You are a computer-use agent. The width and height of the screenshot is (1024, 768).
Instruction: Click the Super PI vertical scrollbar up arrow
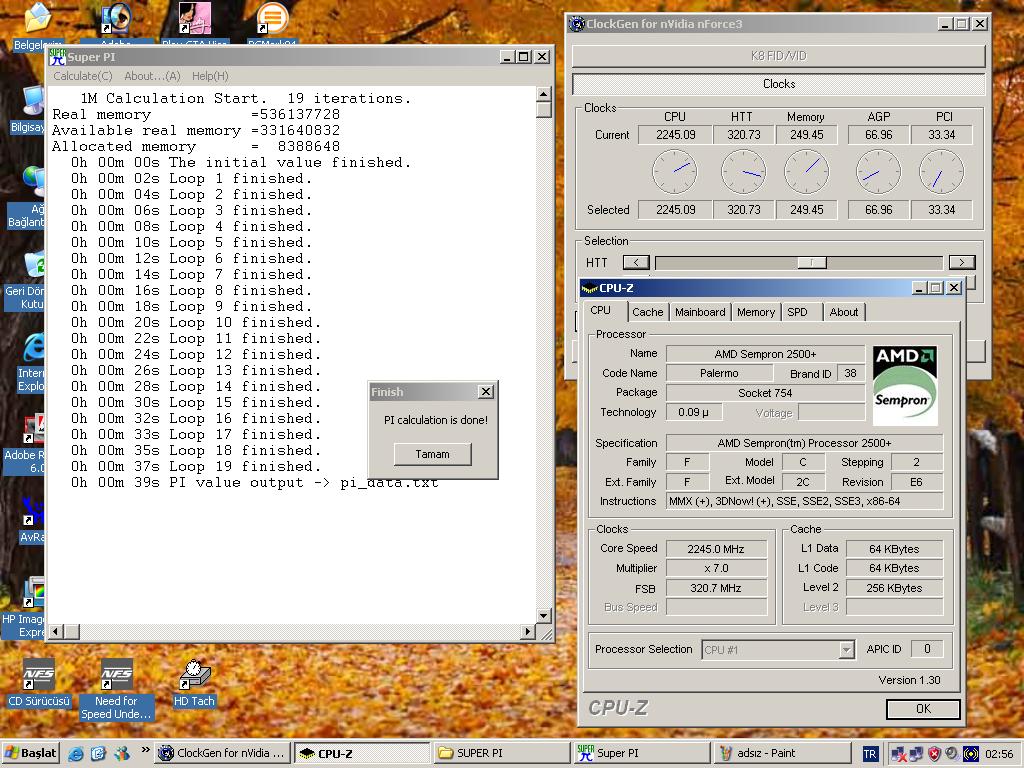click(x=543, y=95)
